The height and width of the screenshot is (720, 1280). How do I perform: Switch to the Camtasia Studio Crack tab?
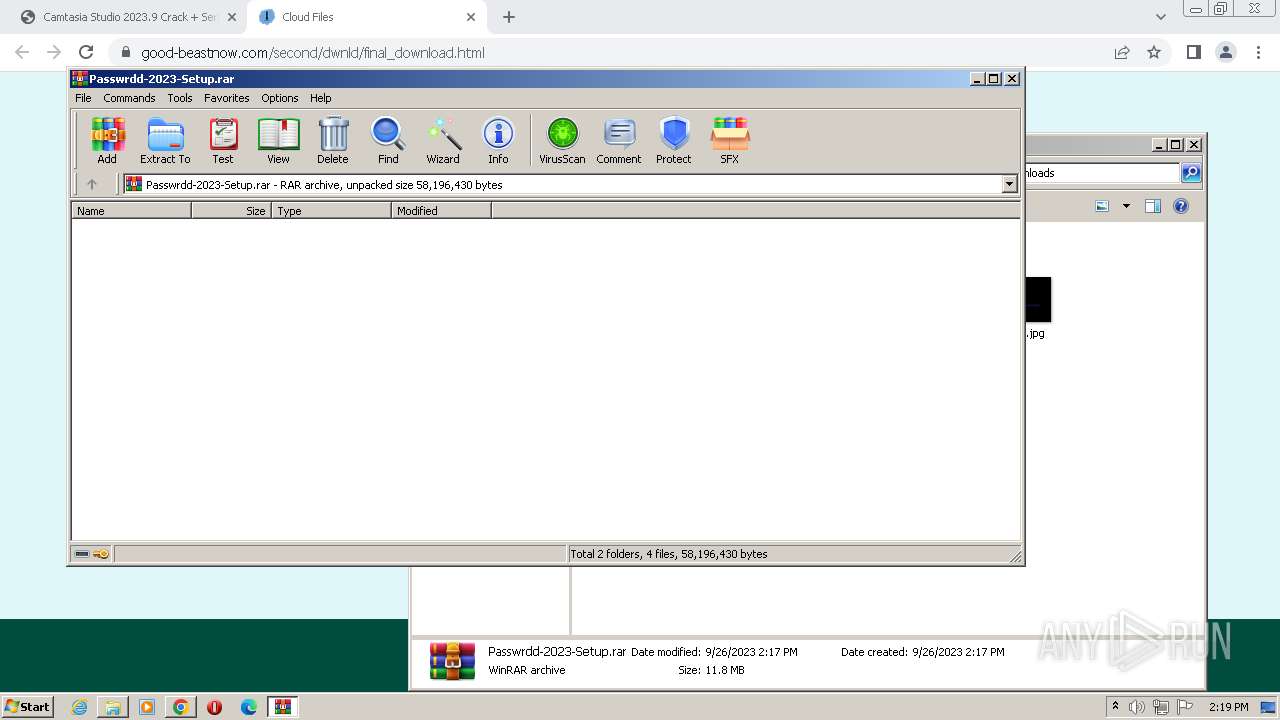(x=129, y=17)
